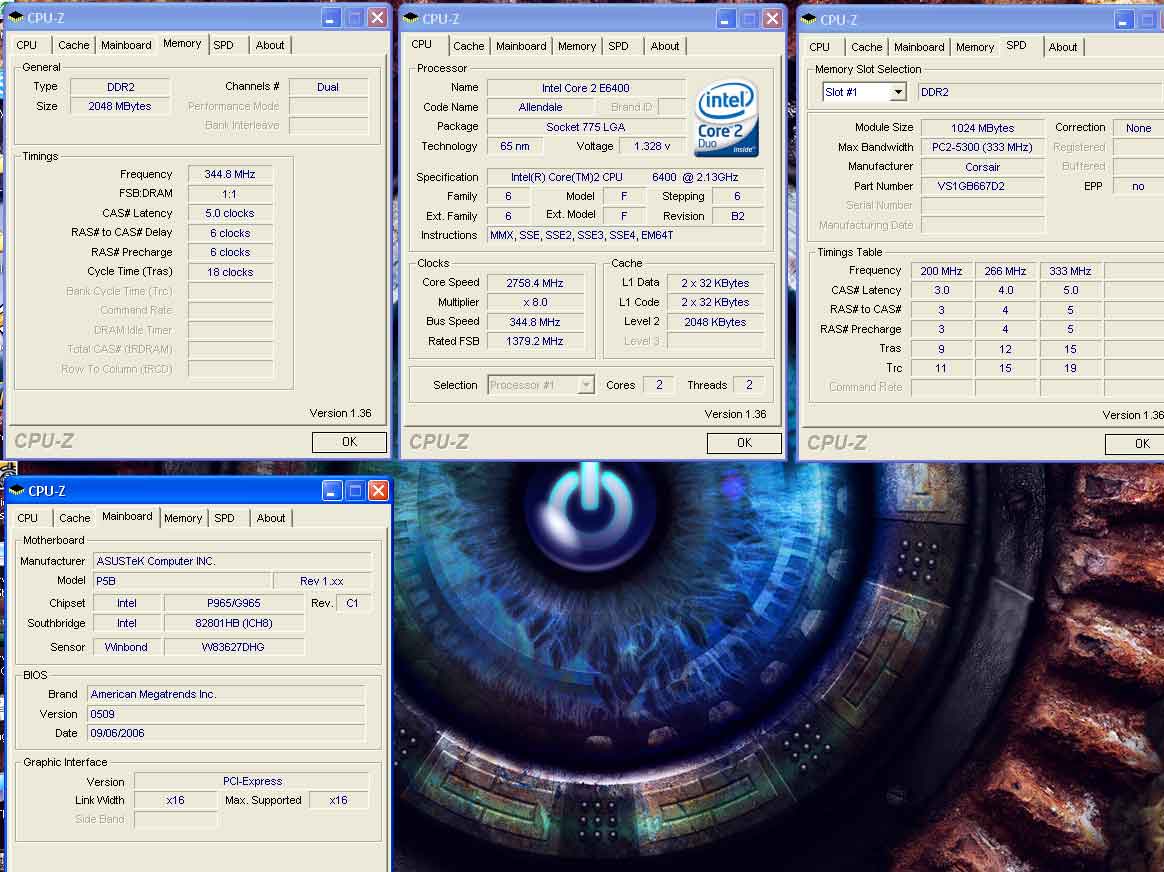Click the Graphic Interface PCI-Express version field
This screenshot has height=872, width=1164.
point(252,781)
